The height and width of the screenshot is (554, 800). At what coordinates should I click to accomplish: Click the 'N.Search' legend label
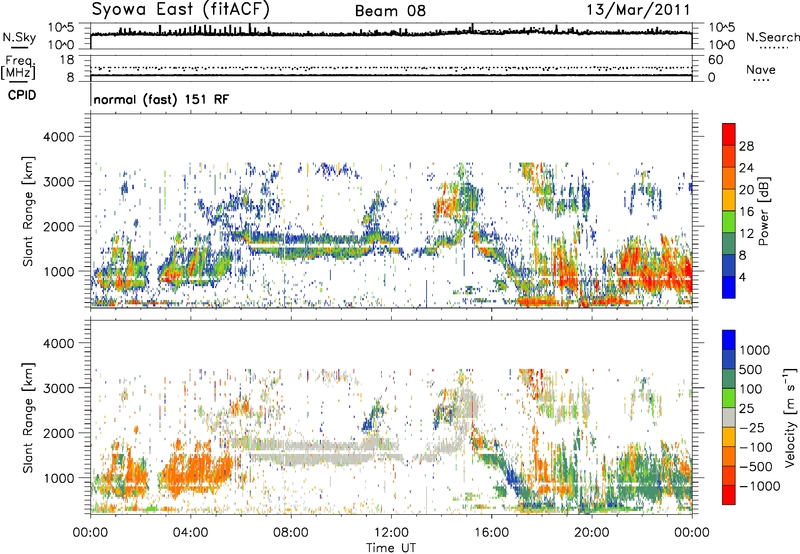coord(772,37)
